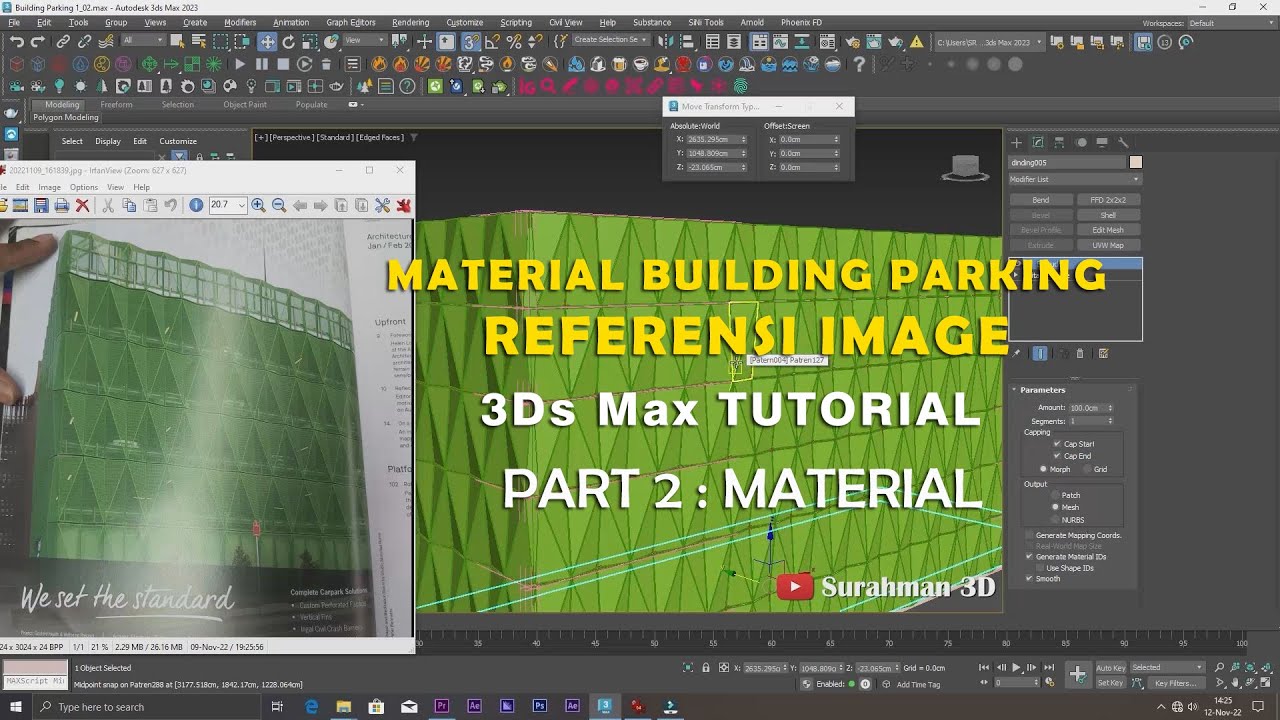Toggle the Angle Snap button
Viewport: 1280px width, 720px height.
tap(493, 42)
